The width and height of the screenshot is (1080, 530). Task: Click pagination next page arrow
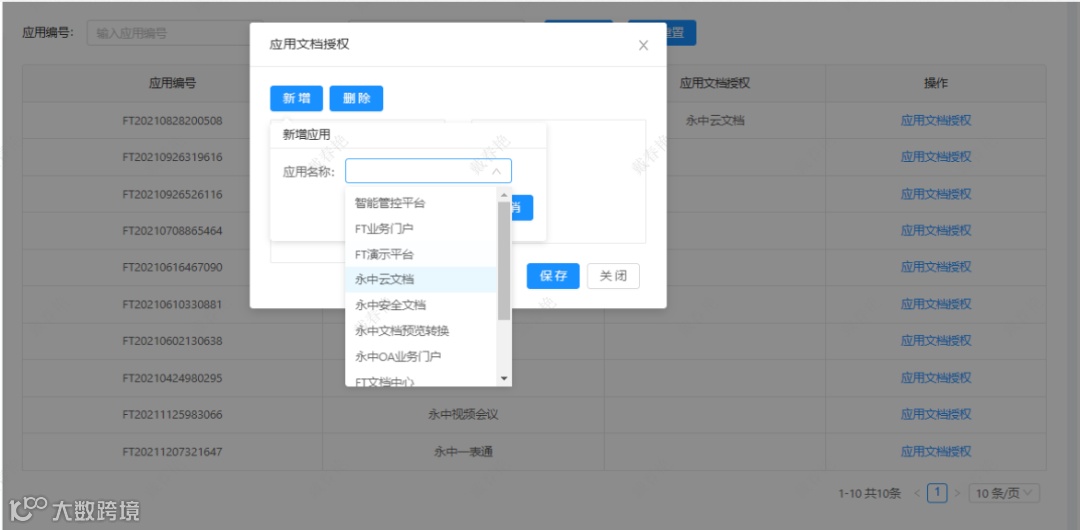957,493
